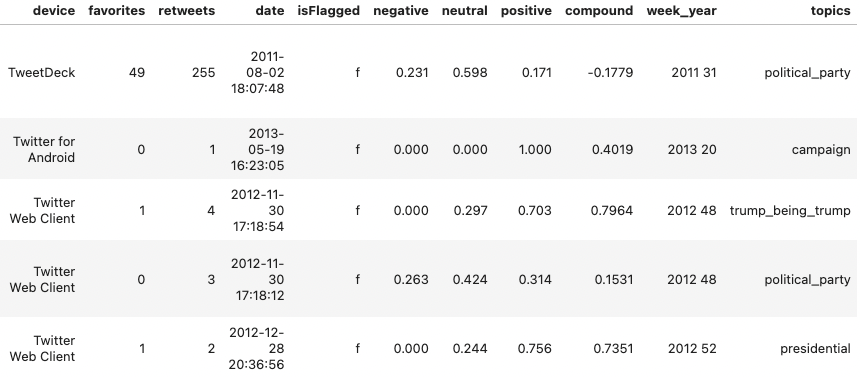The image size is (860, 377).
Task: Select the TweetDeck device cell
Action: pos(42,72)
